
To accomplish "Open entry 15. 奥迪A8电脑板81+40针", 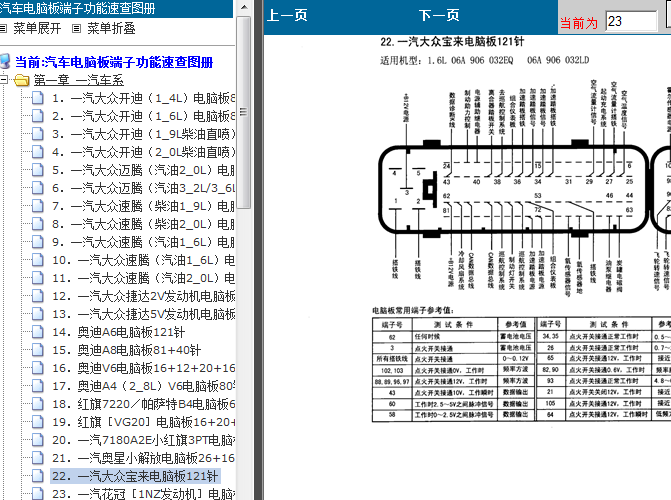I will coord(126,350).
